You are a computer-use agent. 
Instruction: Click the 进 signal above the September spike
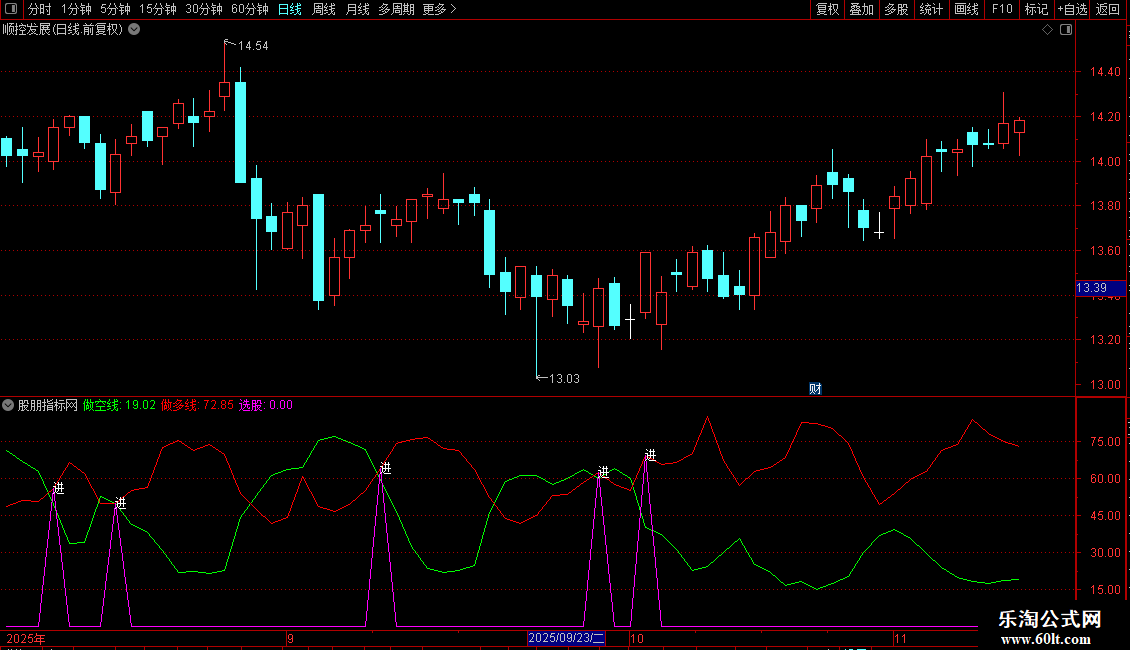point(386,468)
